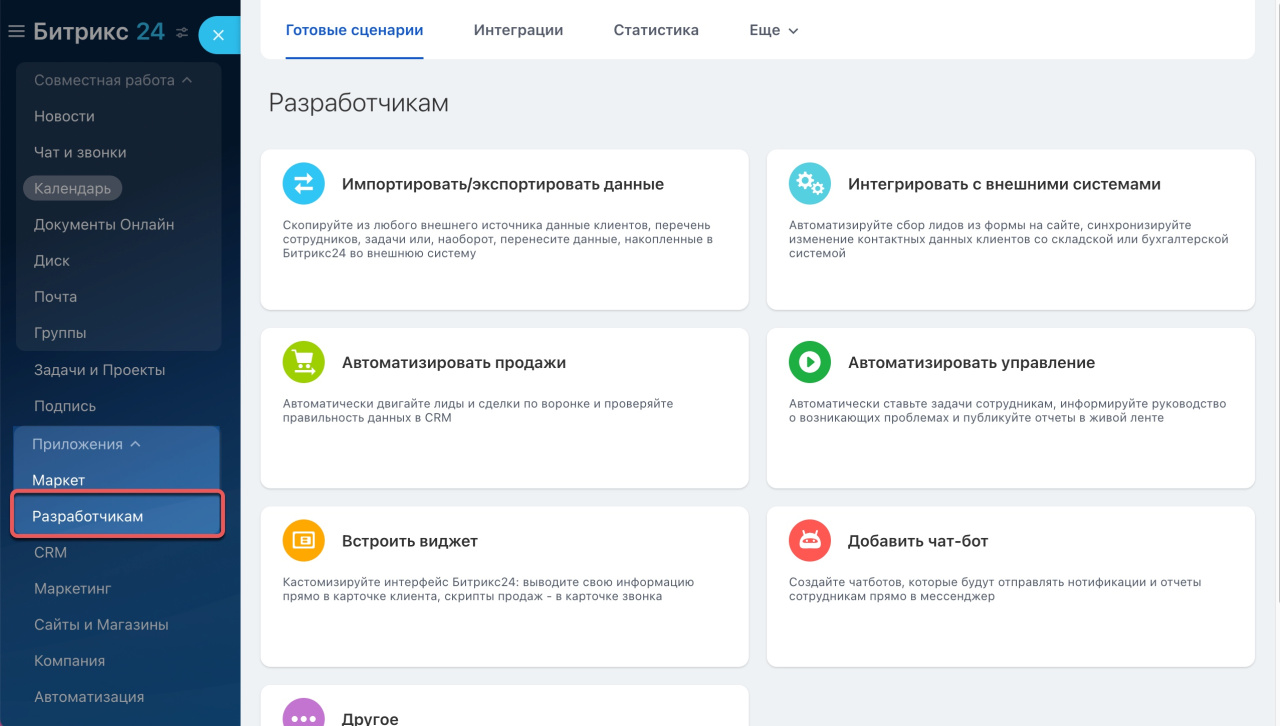Open the Встроить виджет scenario
1280x726 pixels.
410,540
